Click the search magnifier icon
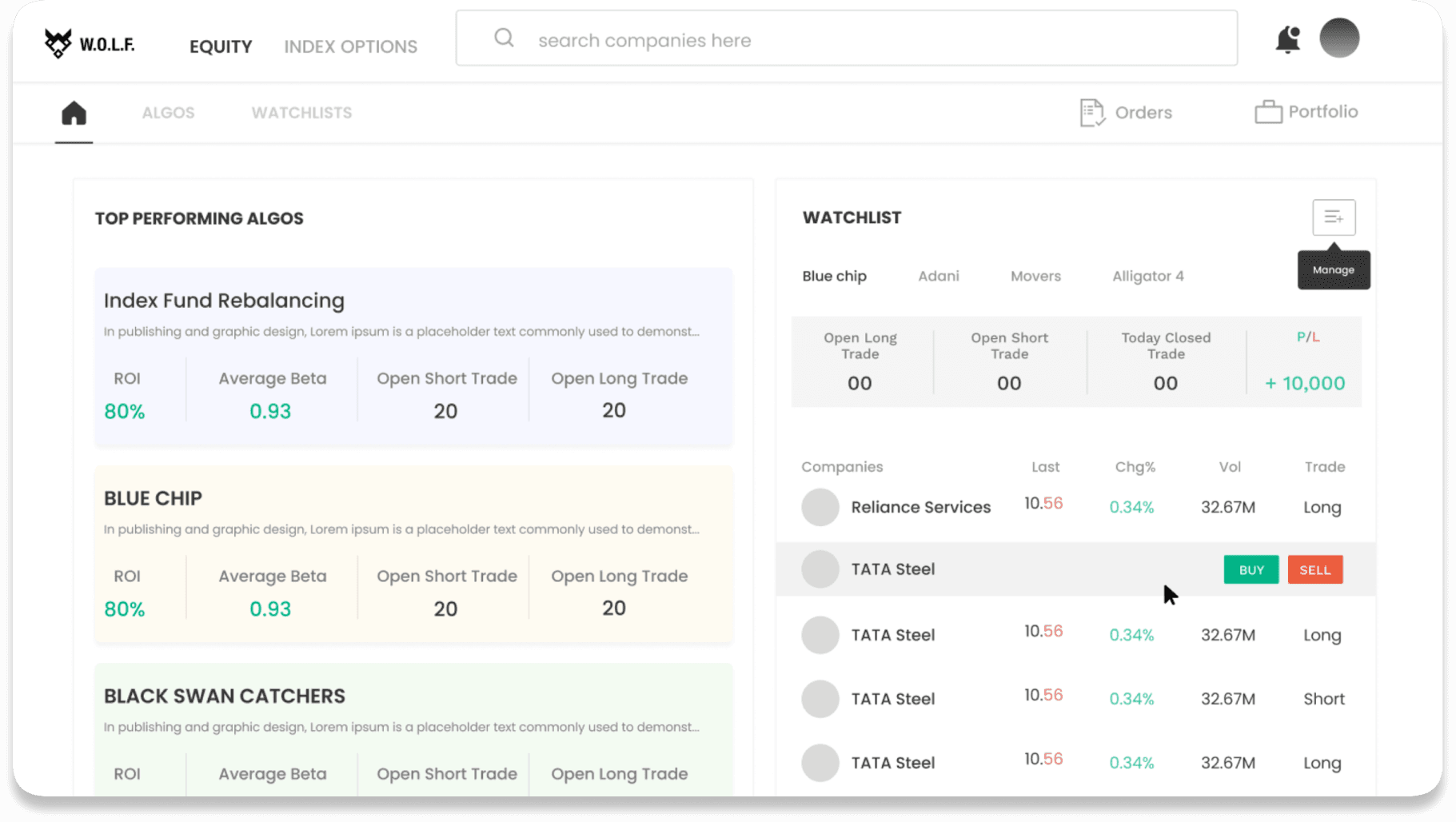 tap(504, 38)
